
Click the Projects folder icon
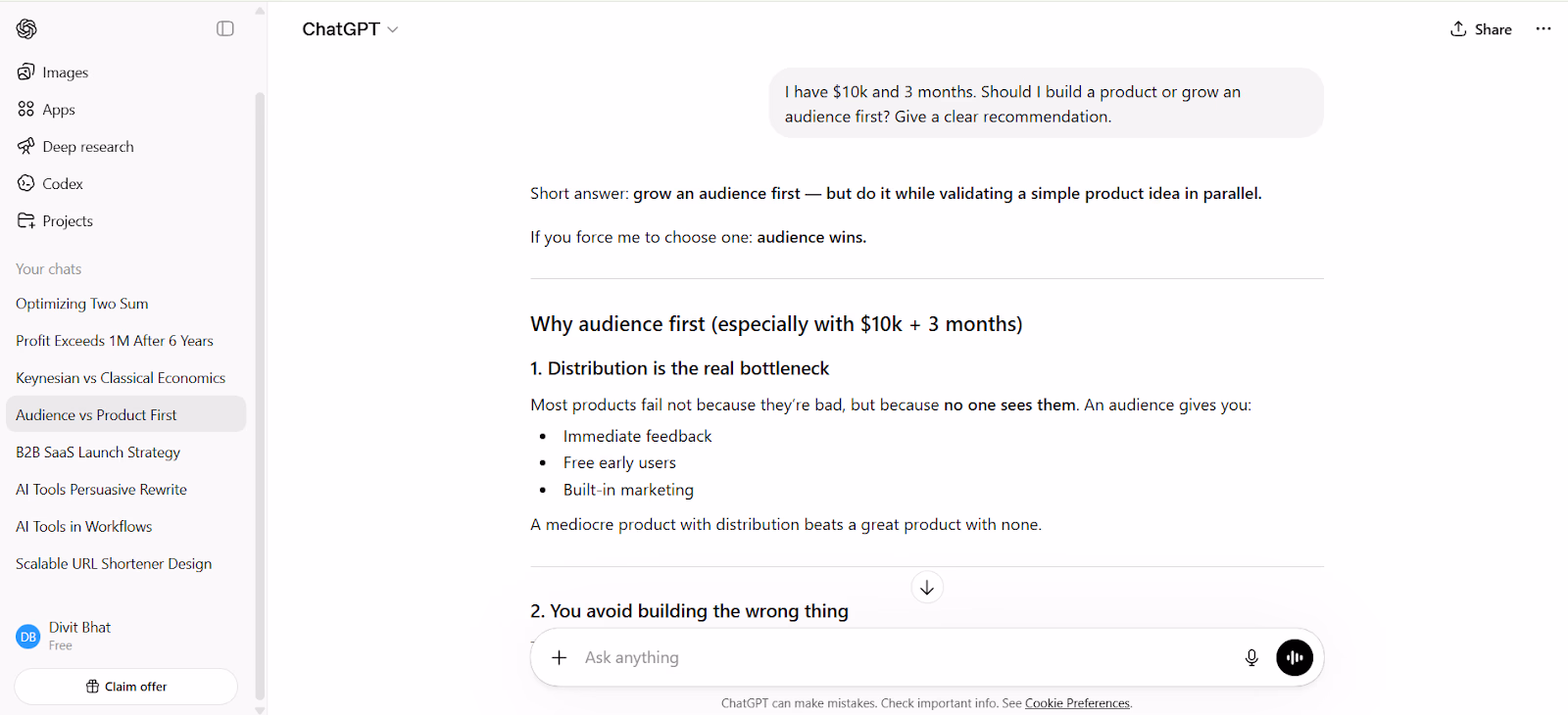click(26, 220)
